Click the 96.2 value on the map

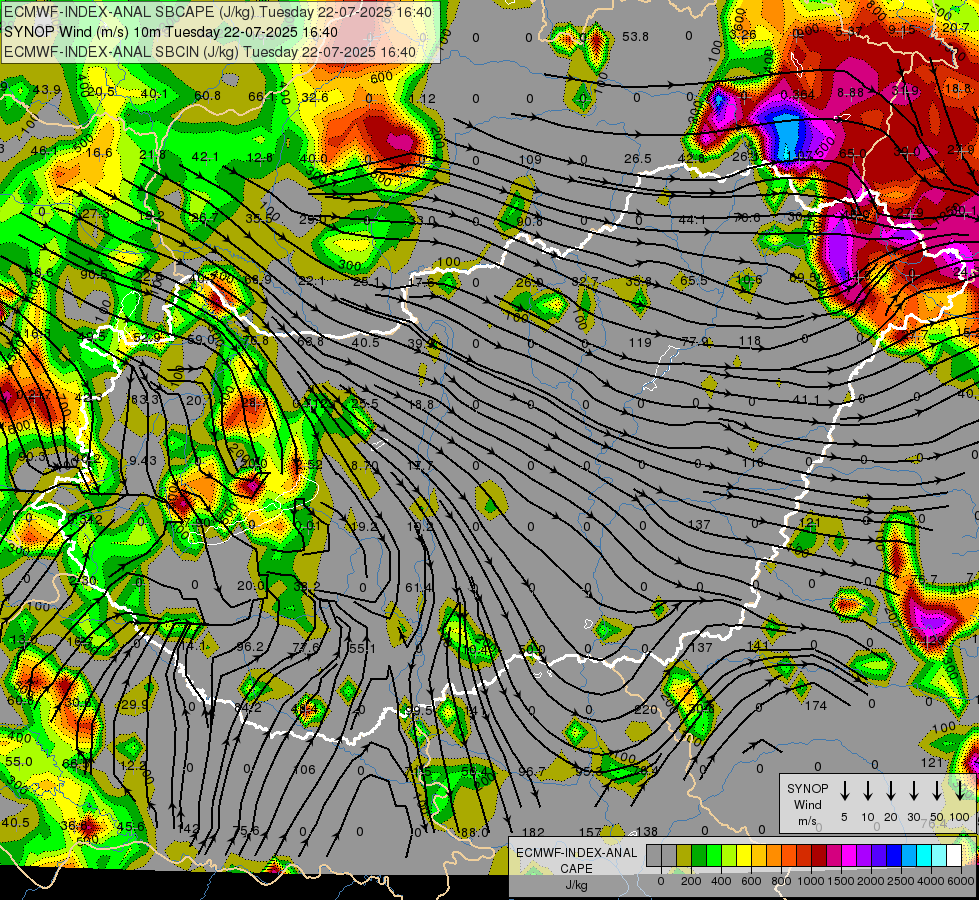pos(250,646)
